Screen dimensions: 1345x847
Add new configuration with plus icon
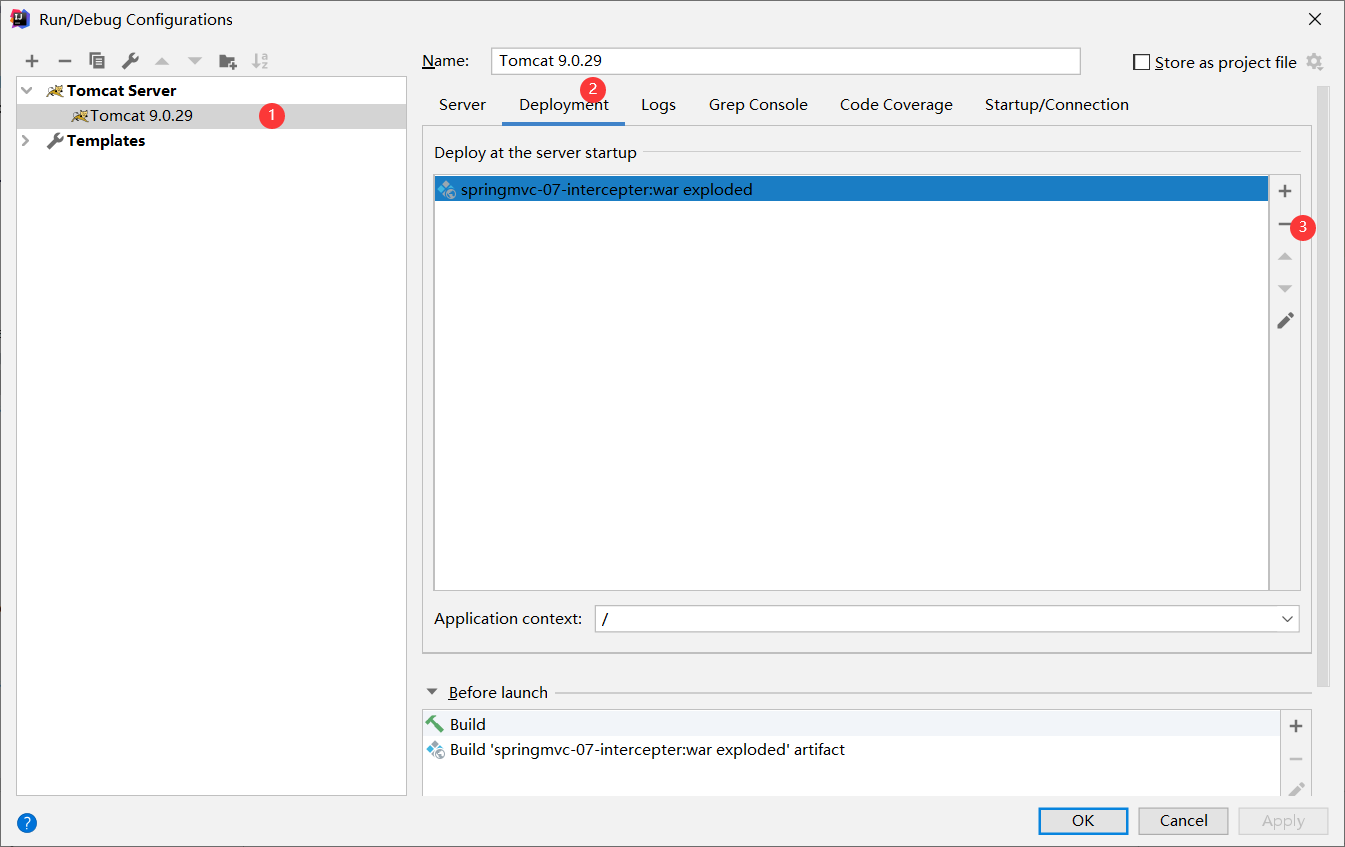32,62
